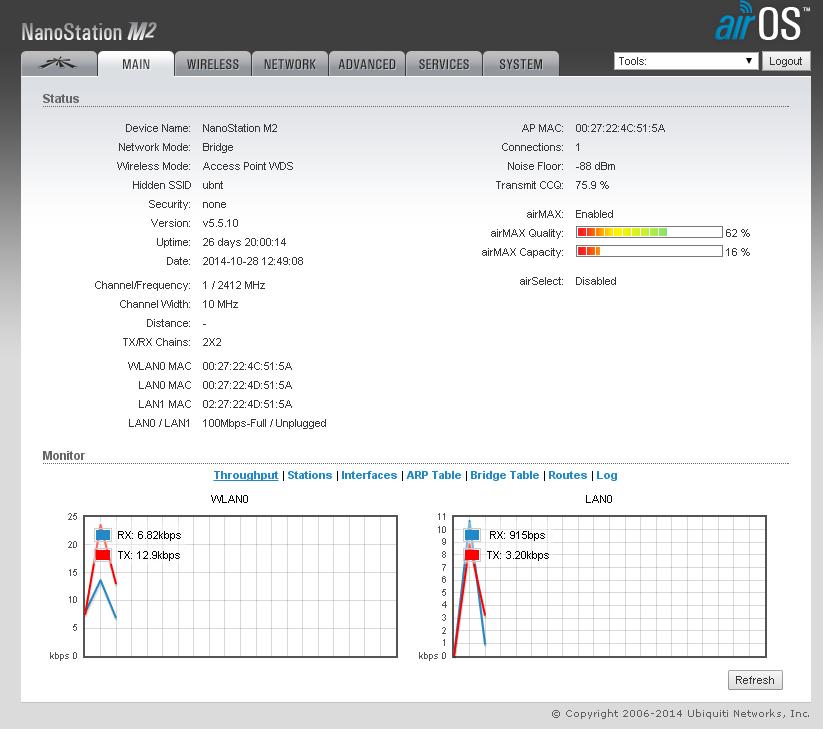Click the LAN0 throughput graph
This screenshot has height=729, width=823.
point(609,586)
